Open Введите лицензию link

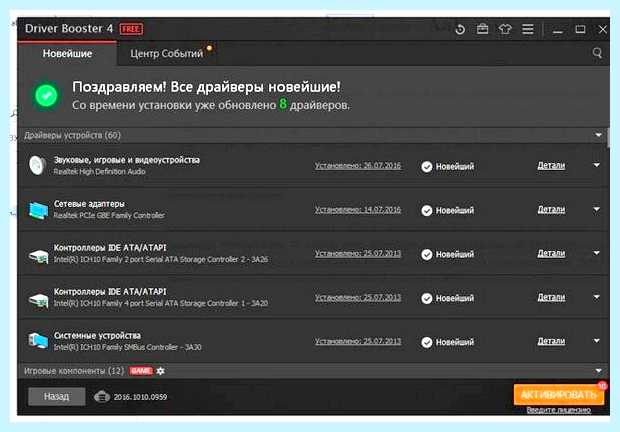point(558,410)
